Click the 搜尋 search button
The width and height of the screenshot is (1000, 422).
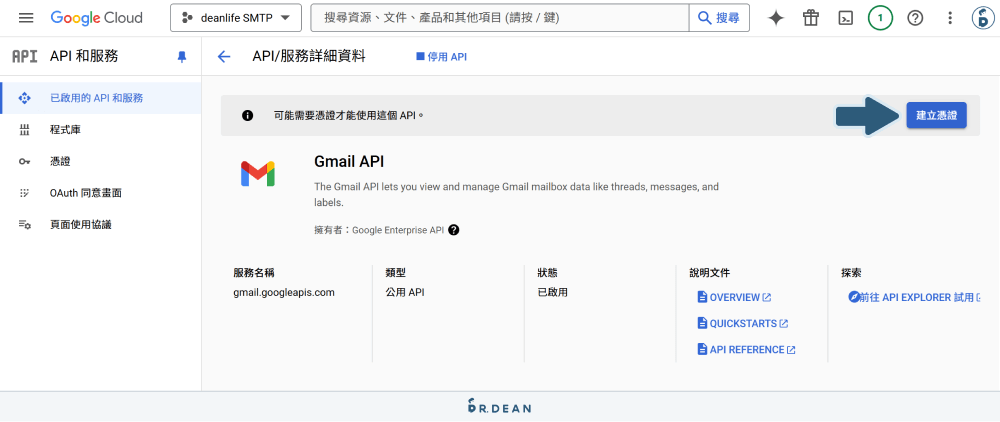tap(719, 18)
